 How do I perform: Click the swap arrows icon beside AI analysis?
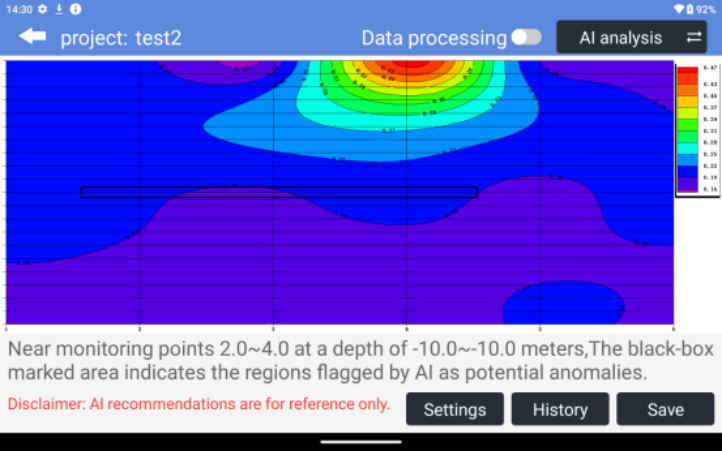click(694, 38)
